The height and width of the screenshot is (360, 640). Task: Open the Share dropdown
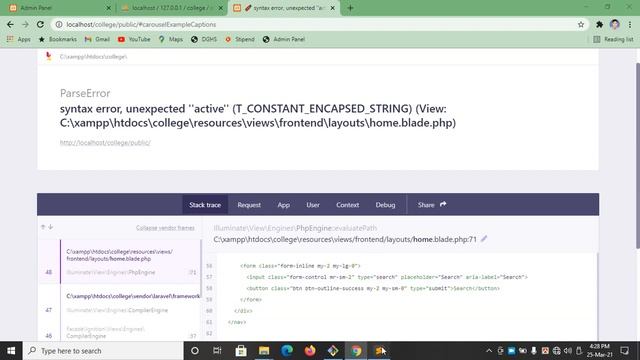[x=432, y=204]
